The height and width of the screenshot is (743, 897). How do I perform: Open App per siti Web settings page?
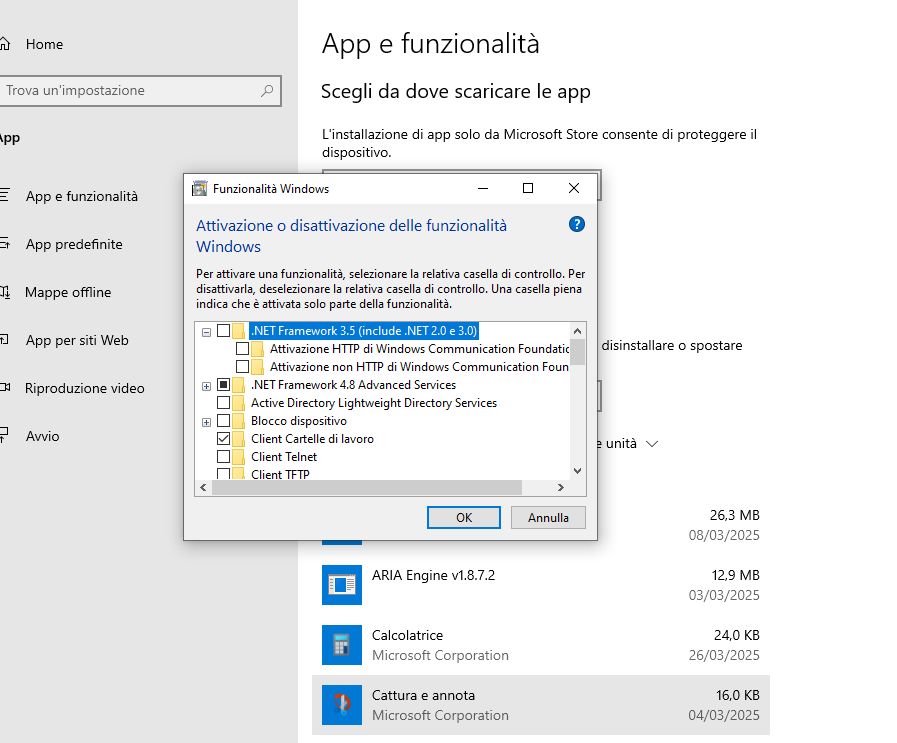(77, 340)
